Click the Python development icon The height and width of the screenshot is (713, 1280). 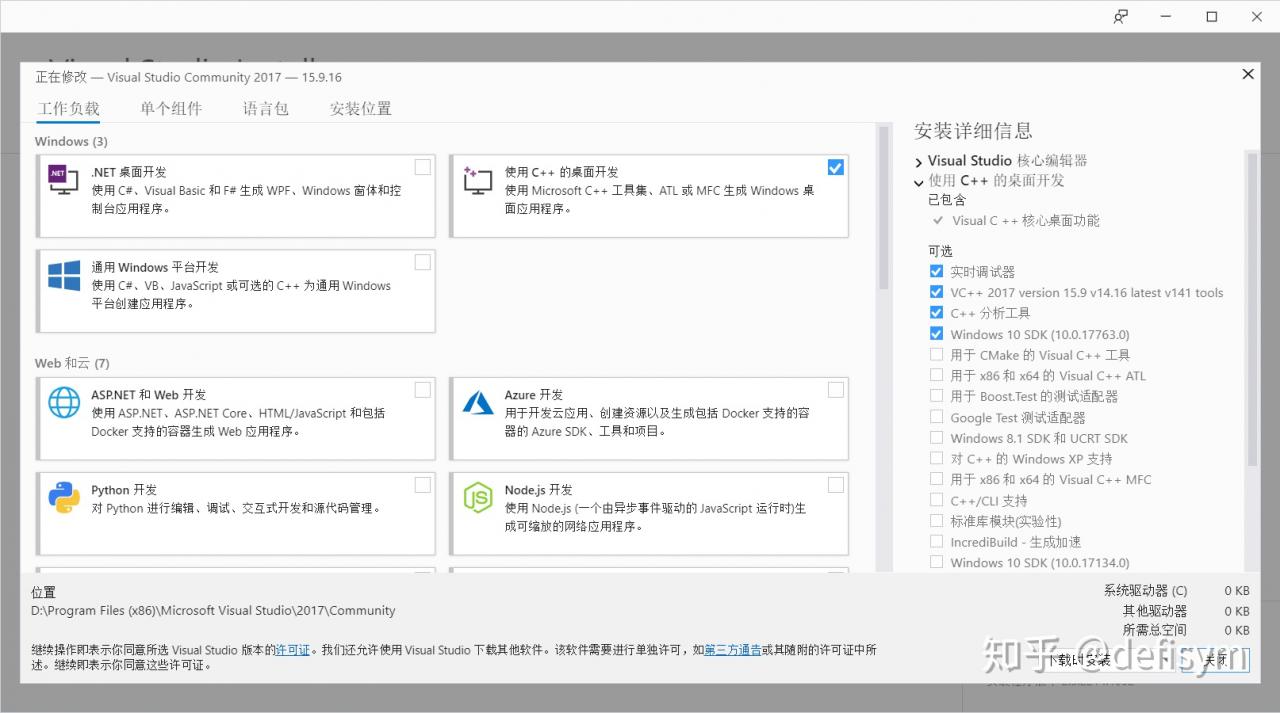pos(64,497)
